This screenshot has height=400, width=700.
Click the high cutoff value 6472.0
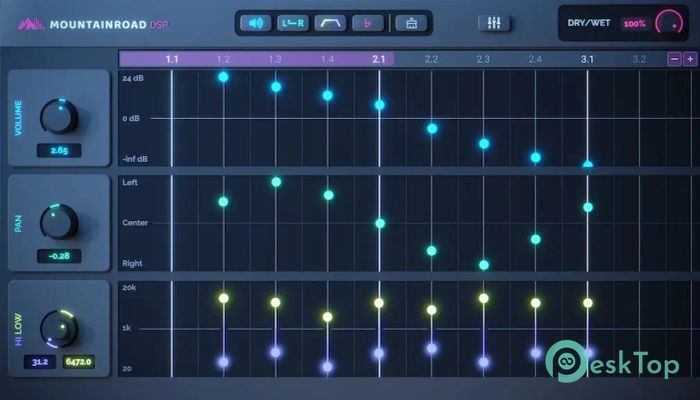pos(79,362)
